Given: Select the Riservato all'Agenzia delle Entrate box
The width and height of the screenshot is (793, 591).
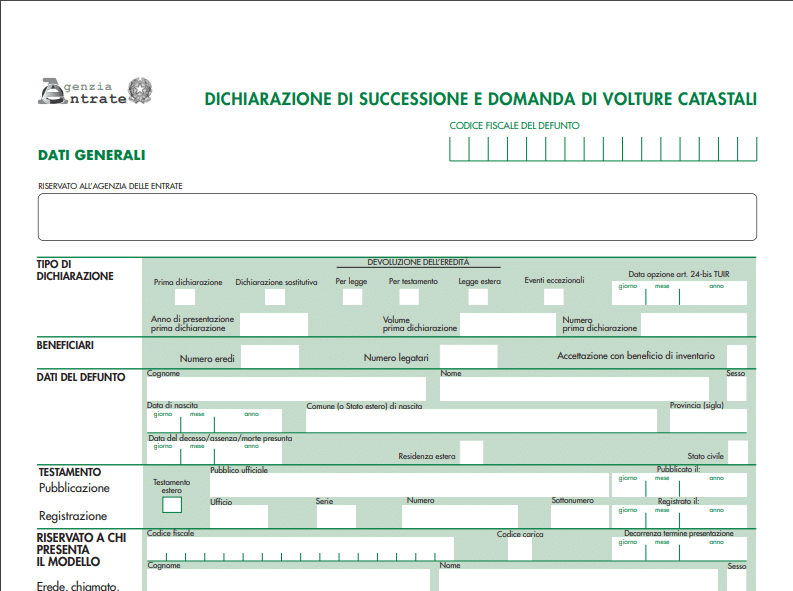Looking at the screenshot, I should pyautogui.click(x=397, y=217).
